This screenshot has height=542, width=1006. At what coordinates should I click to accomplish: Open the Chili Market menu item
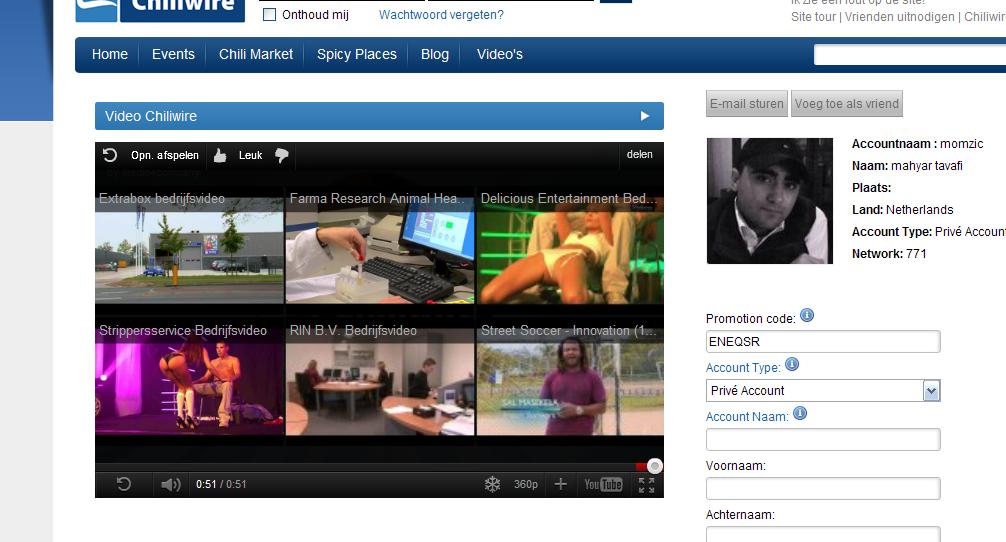[256, 55]
